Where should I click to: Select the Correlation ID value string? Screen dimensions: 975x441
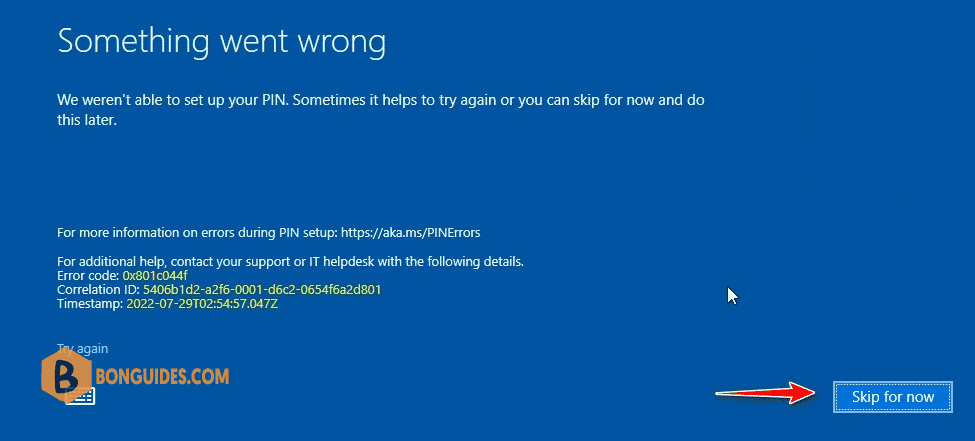262,290
